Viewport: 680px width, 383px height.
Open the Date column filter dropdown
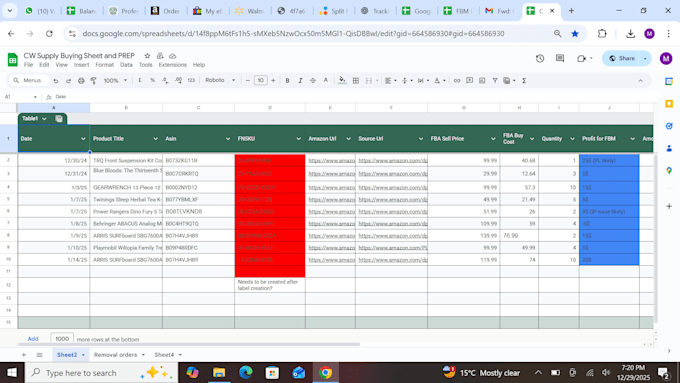point(83,139)
